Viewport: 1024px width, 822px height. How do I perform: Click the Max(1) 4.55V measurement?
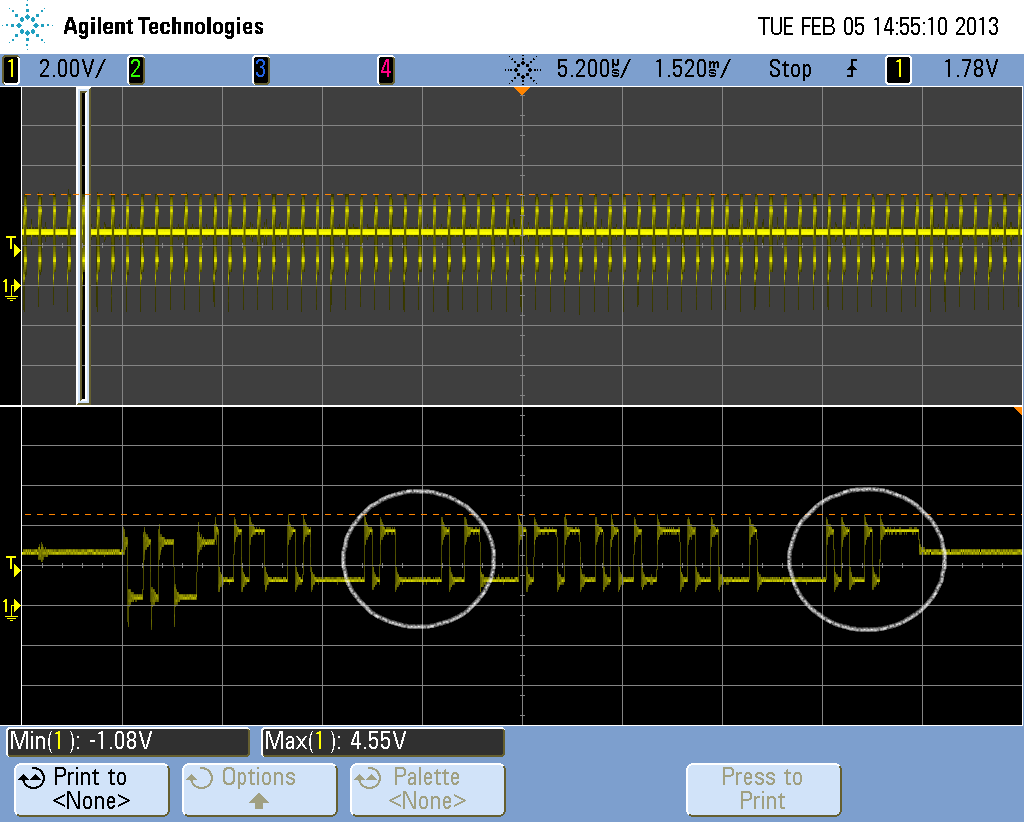[383, 742]
